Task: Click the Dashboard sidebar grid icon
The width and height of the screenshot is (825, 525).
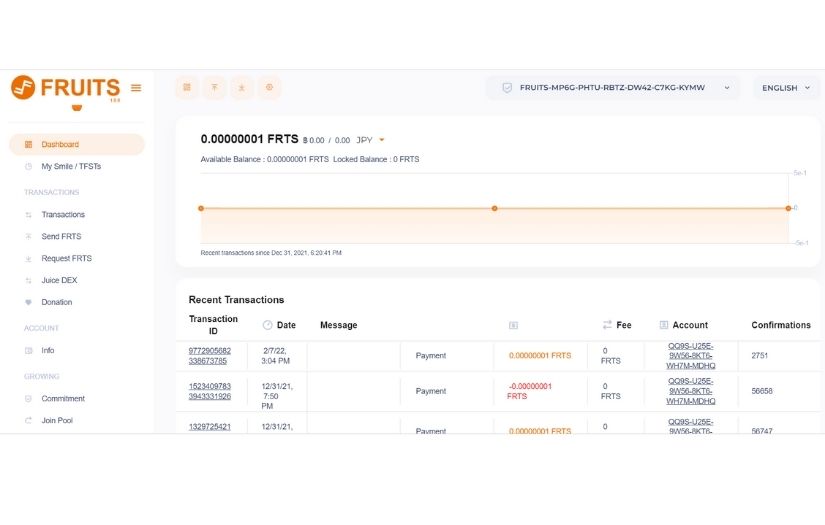Action: point(28,144)
